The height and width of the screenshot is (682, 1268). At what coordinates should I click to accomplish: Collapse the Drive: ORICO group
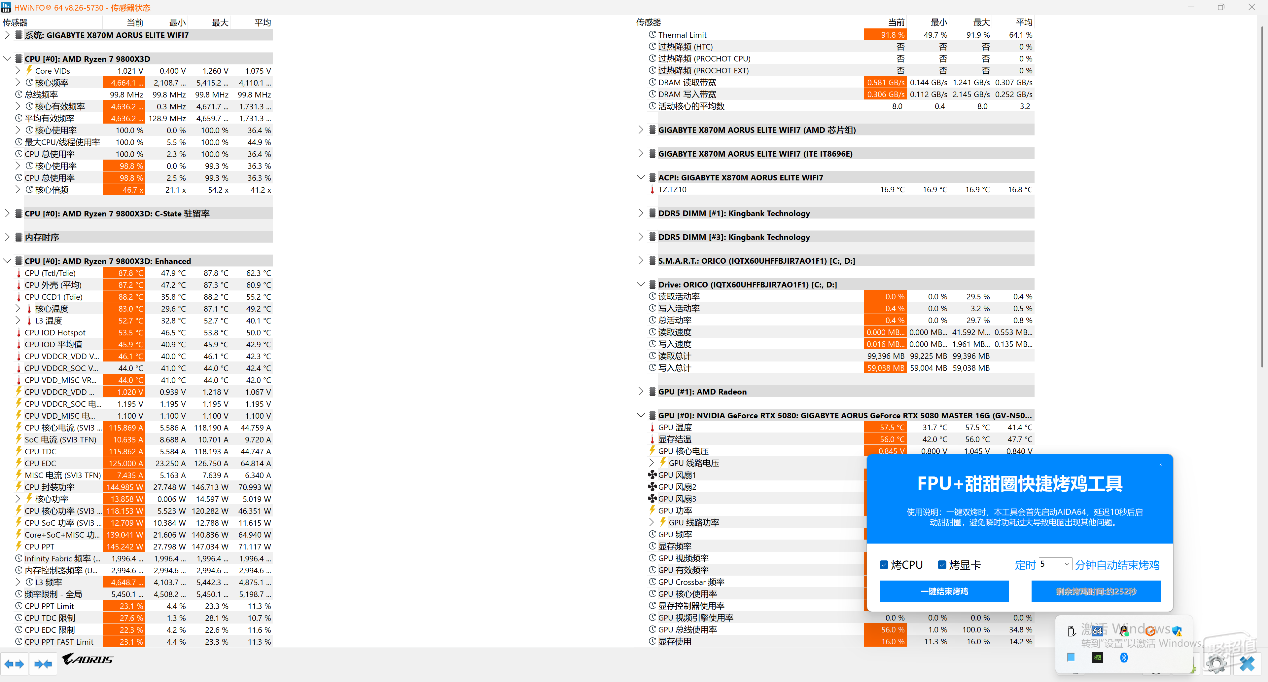641,285
